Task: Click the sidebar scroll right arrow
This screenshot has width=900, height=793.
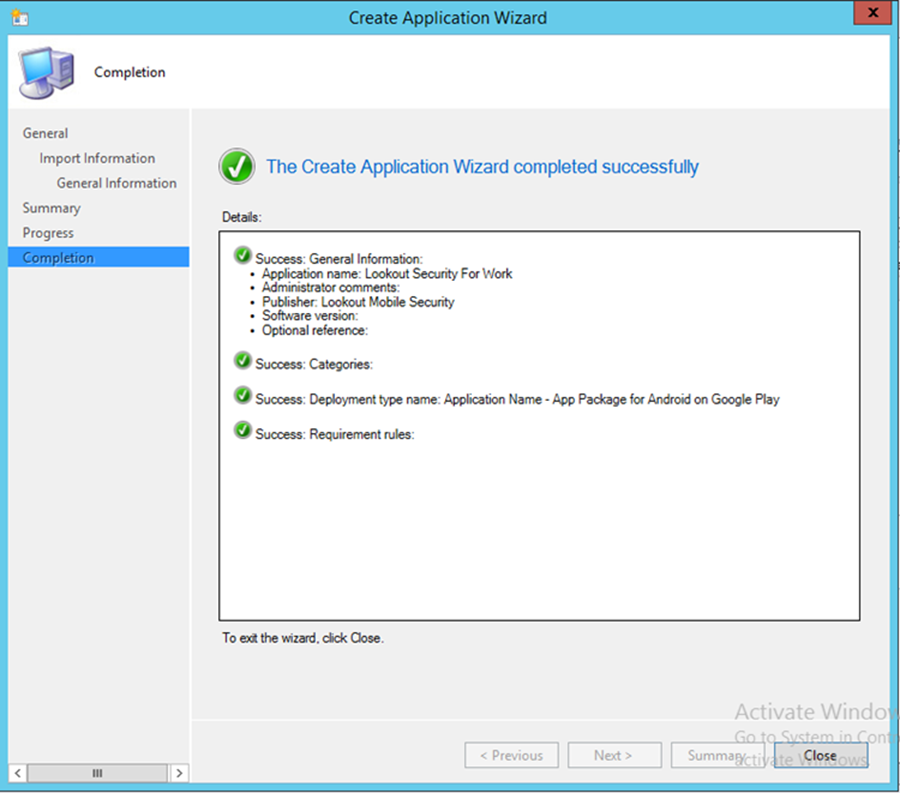Action: pyautogui.click(x=179, y=773)
